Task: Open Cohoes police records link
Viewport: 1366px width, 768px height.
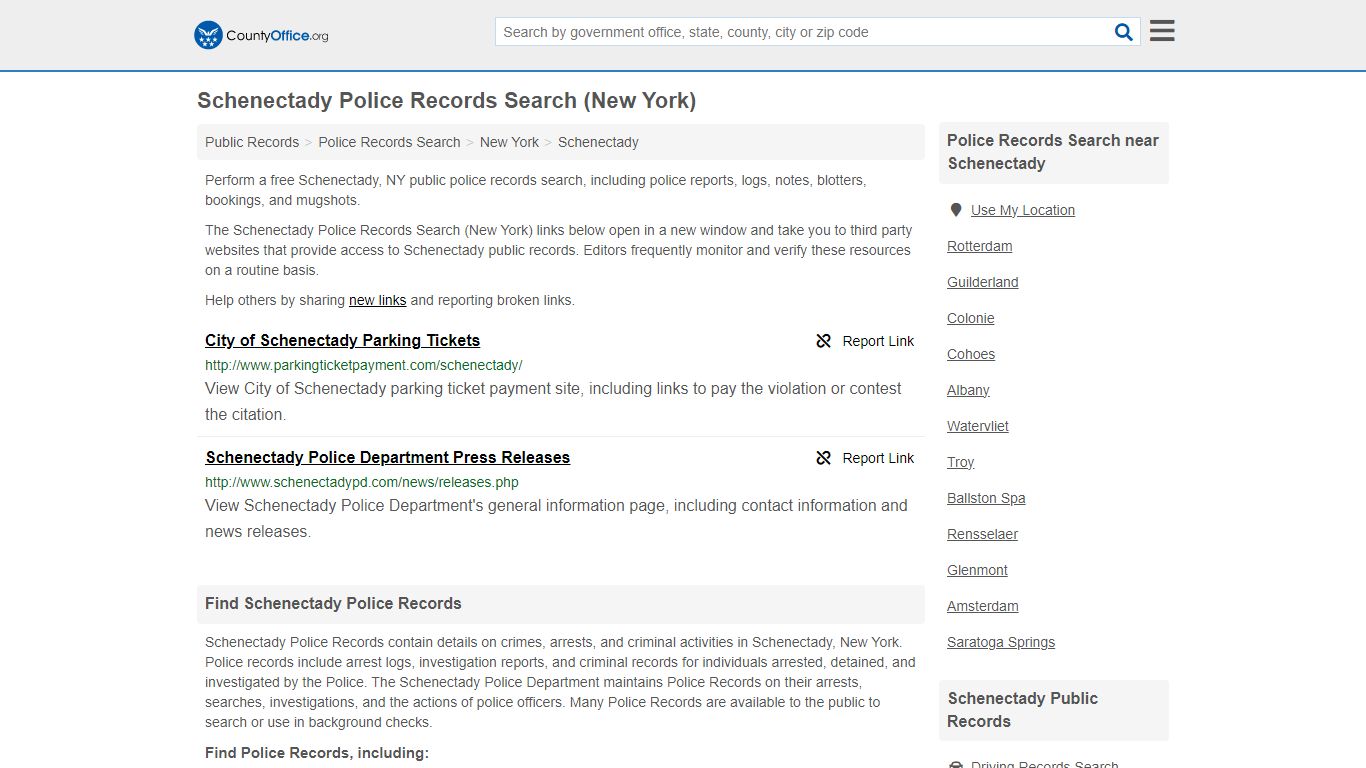Action: tap(971, 354)
